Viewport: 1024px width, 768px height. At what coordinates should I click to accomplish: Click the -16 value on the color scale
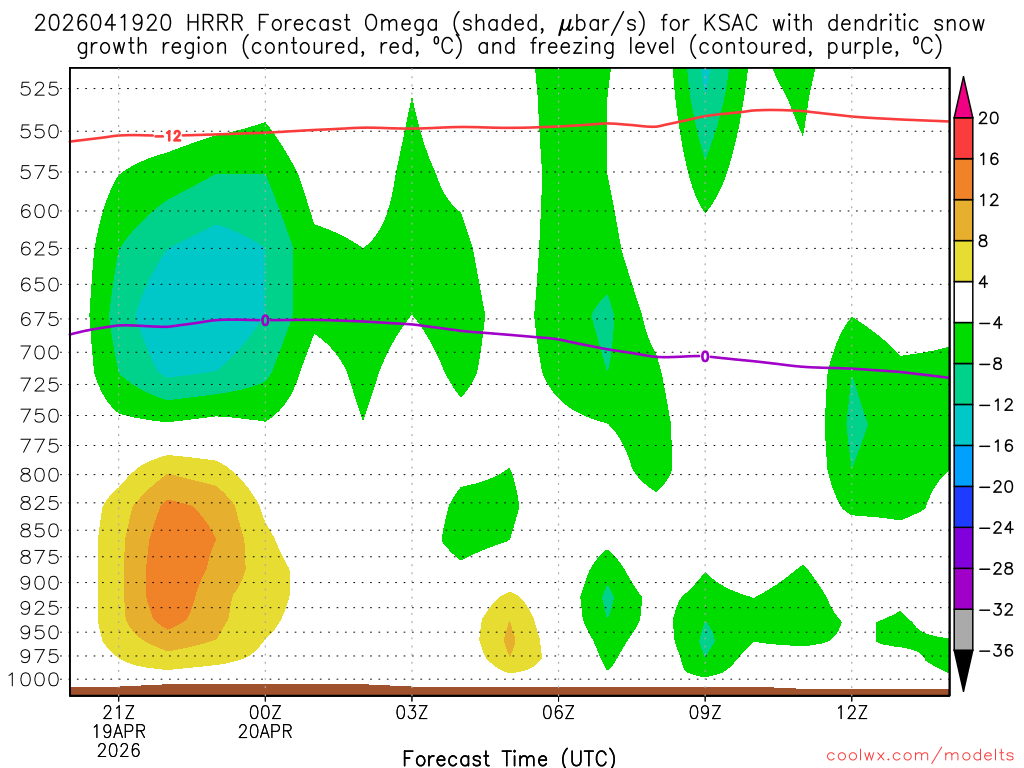(x=996, y=446)
